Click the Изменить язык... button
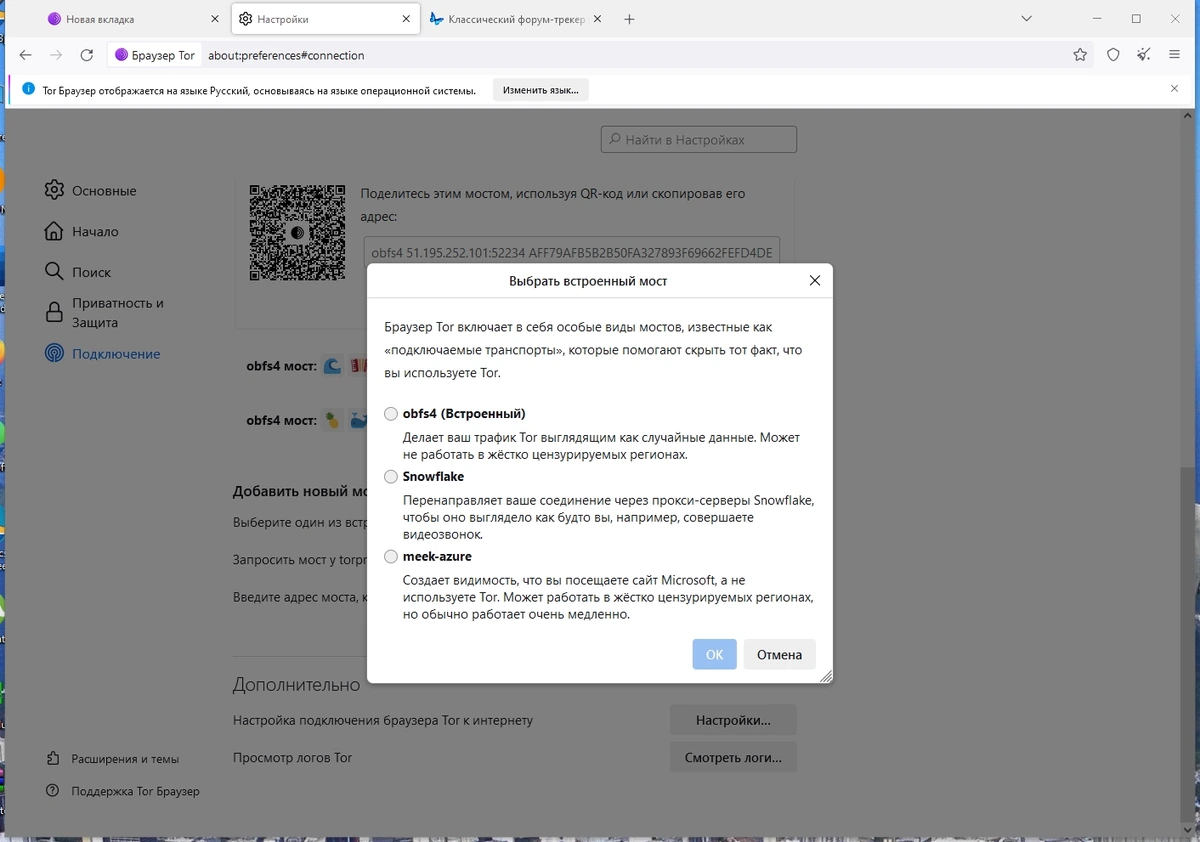Screen dimensions: 1200x842 pos(541,90)
